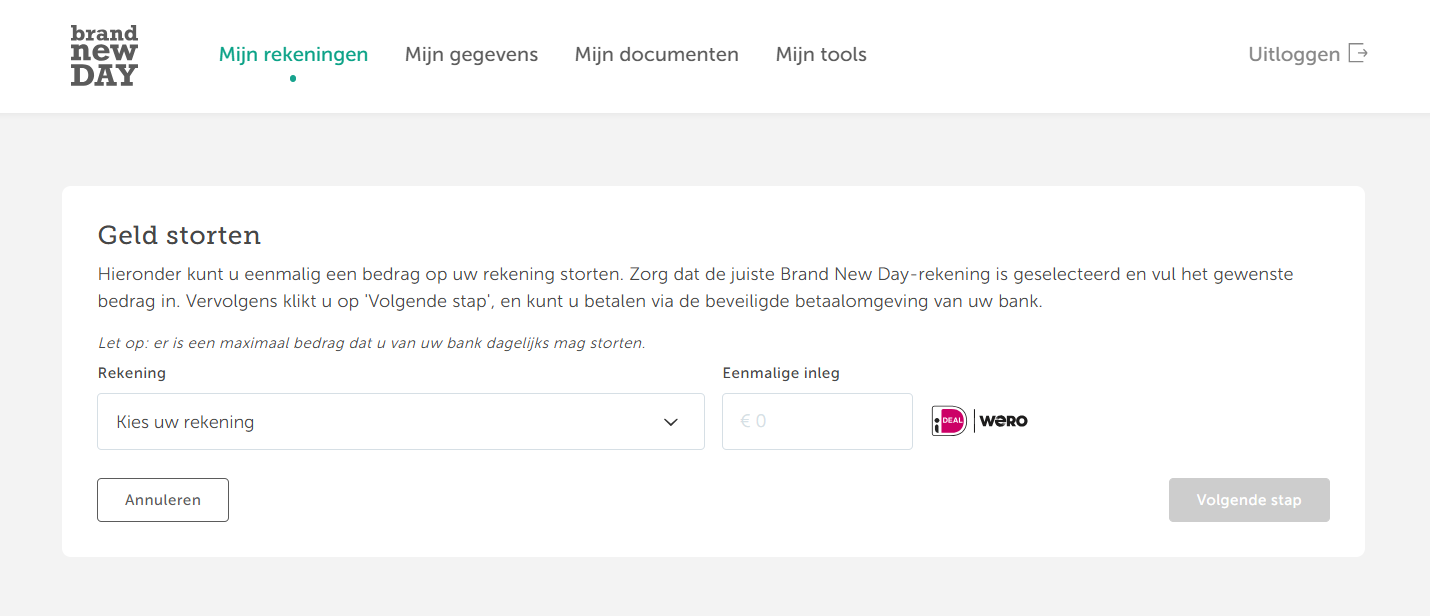1430x616 pixels.
Task: Click the 'Eenmalige inleg' field label
Action: [781, 373]
